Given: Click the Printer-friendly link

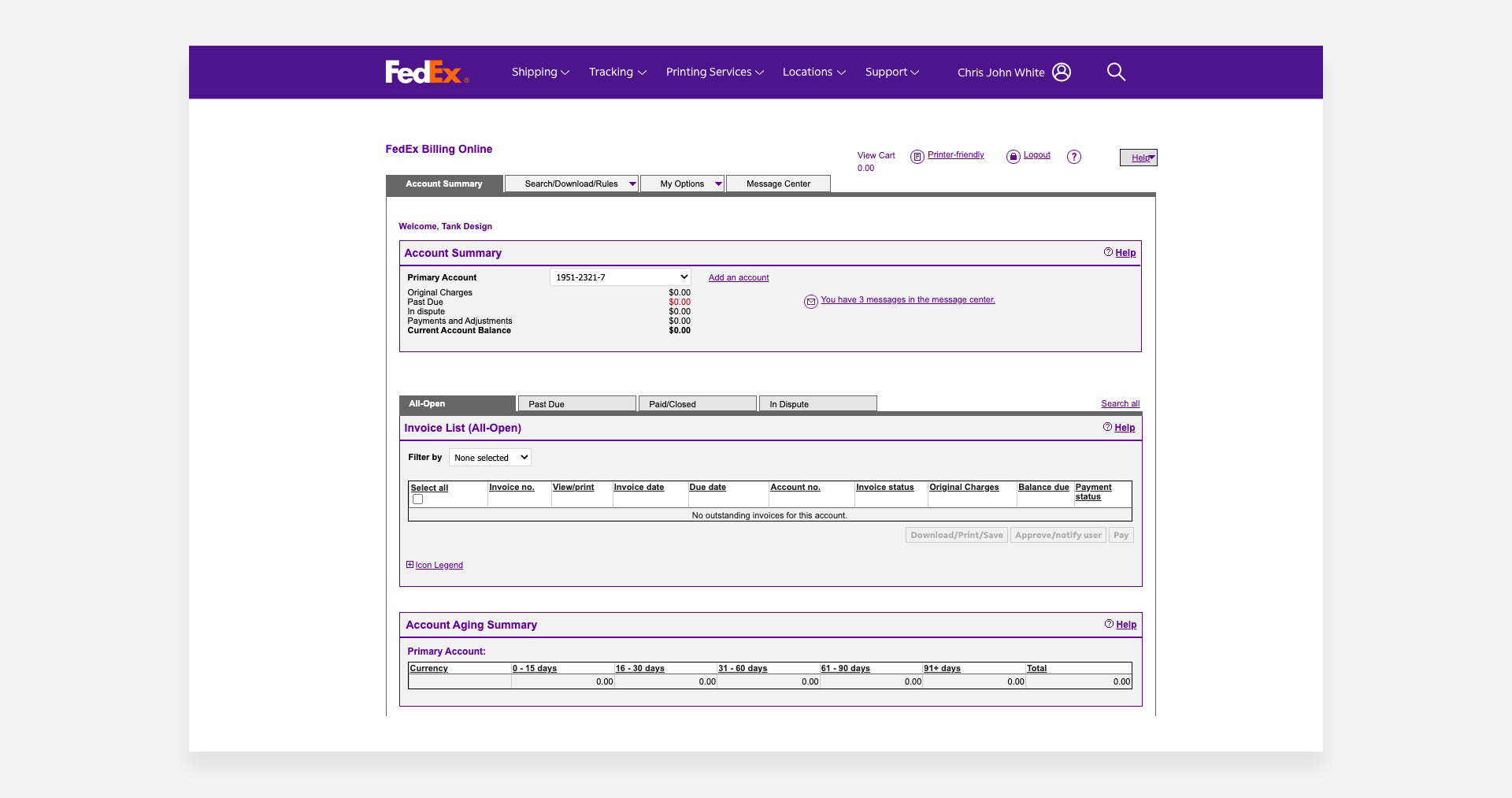Looking at the screenshot, I should click(x=956, y=154).
